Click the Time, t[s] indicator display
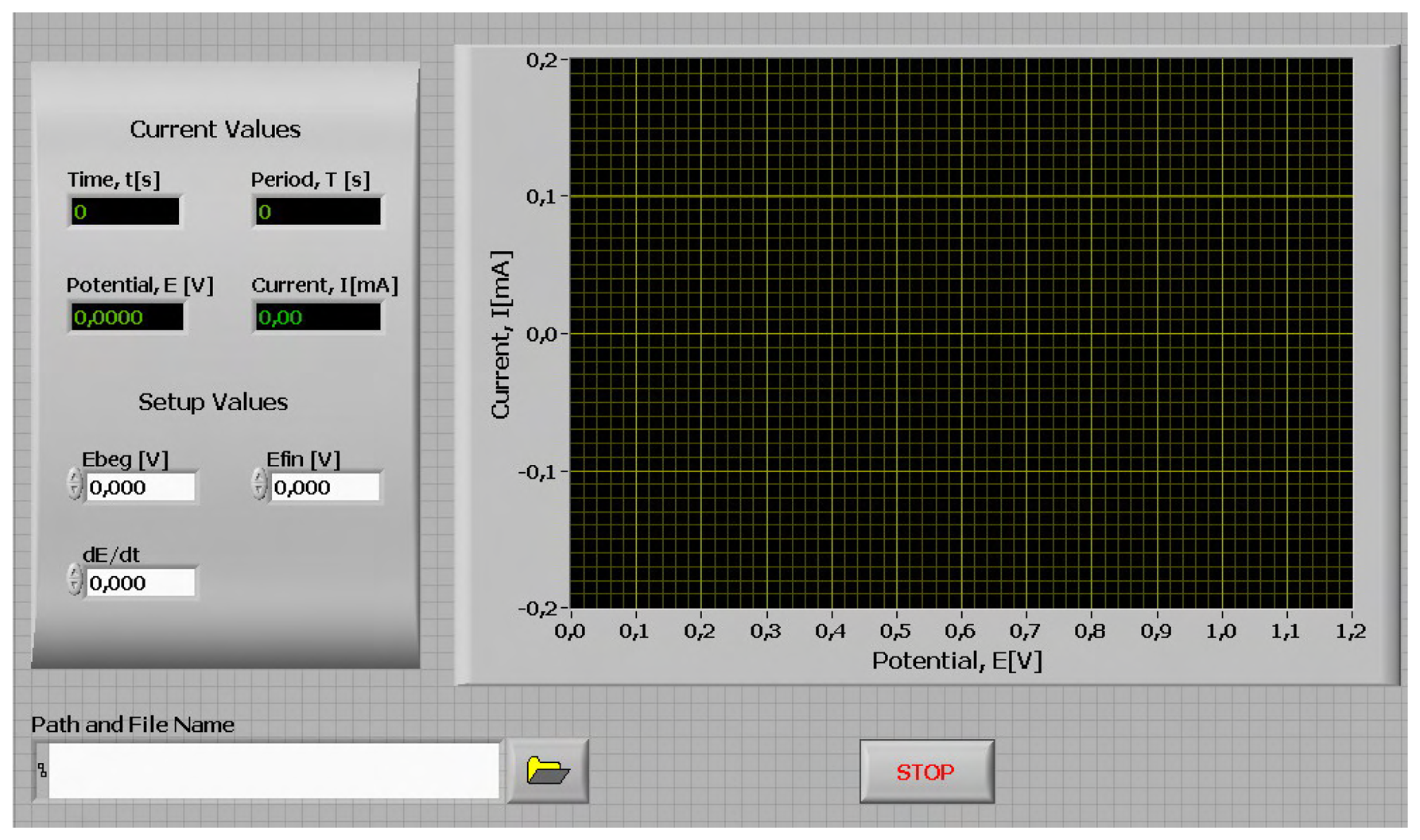This screenshot has height=840, width=1420. 127,210
